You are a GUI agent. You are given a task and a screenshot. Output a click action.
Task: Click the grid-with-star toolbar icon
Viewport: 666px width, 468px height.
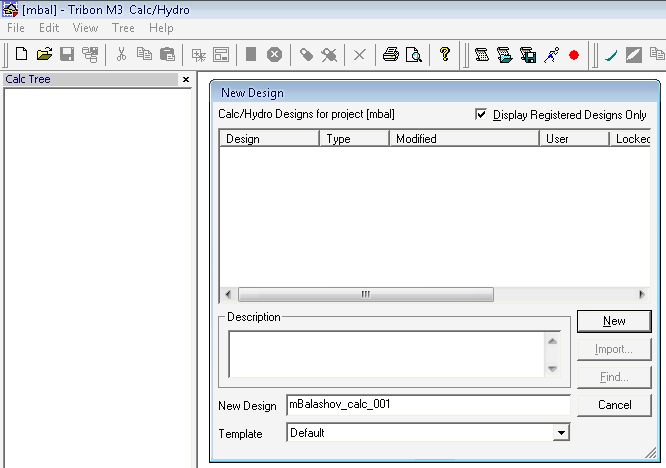tap(198, 55)
